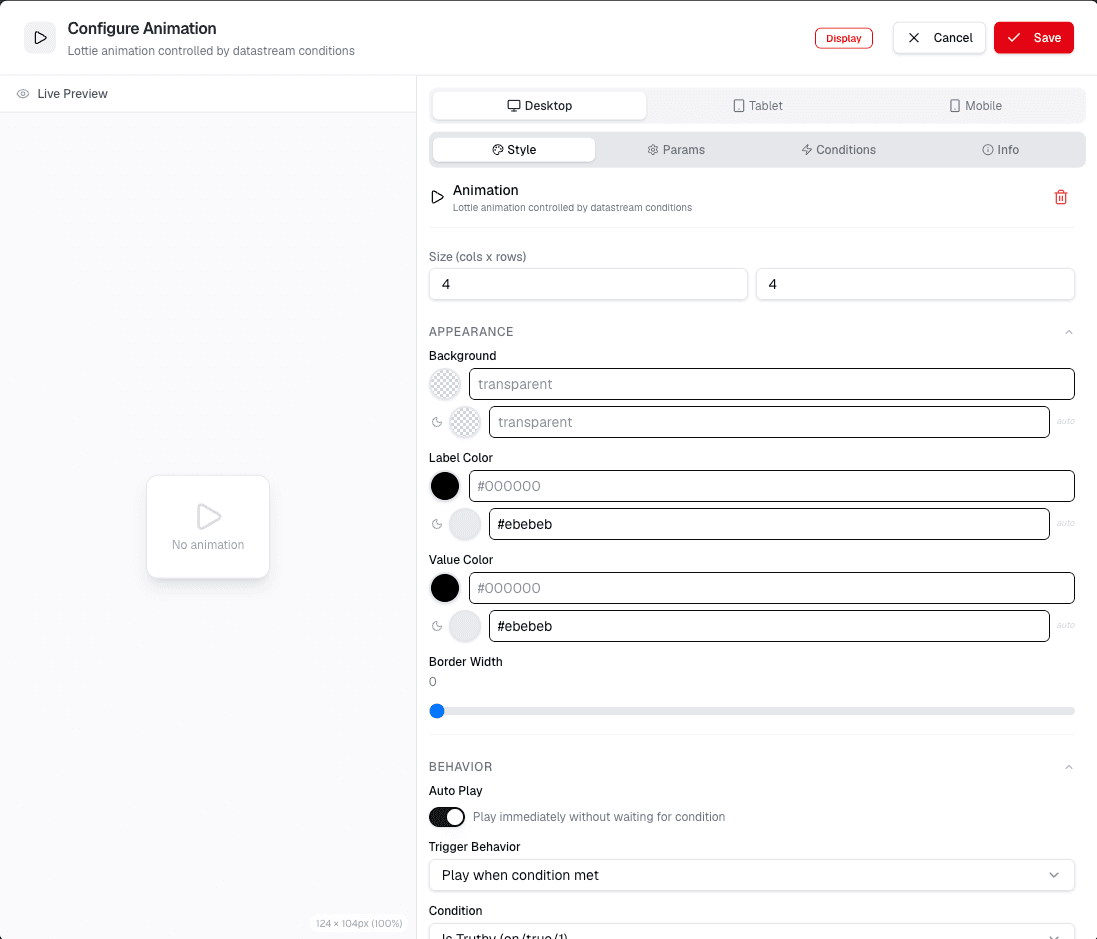Click the Cancel button
This screenshot has width=1097, height=939.
pos(939,38)
